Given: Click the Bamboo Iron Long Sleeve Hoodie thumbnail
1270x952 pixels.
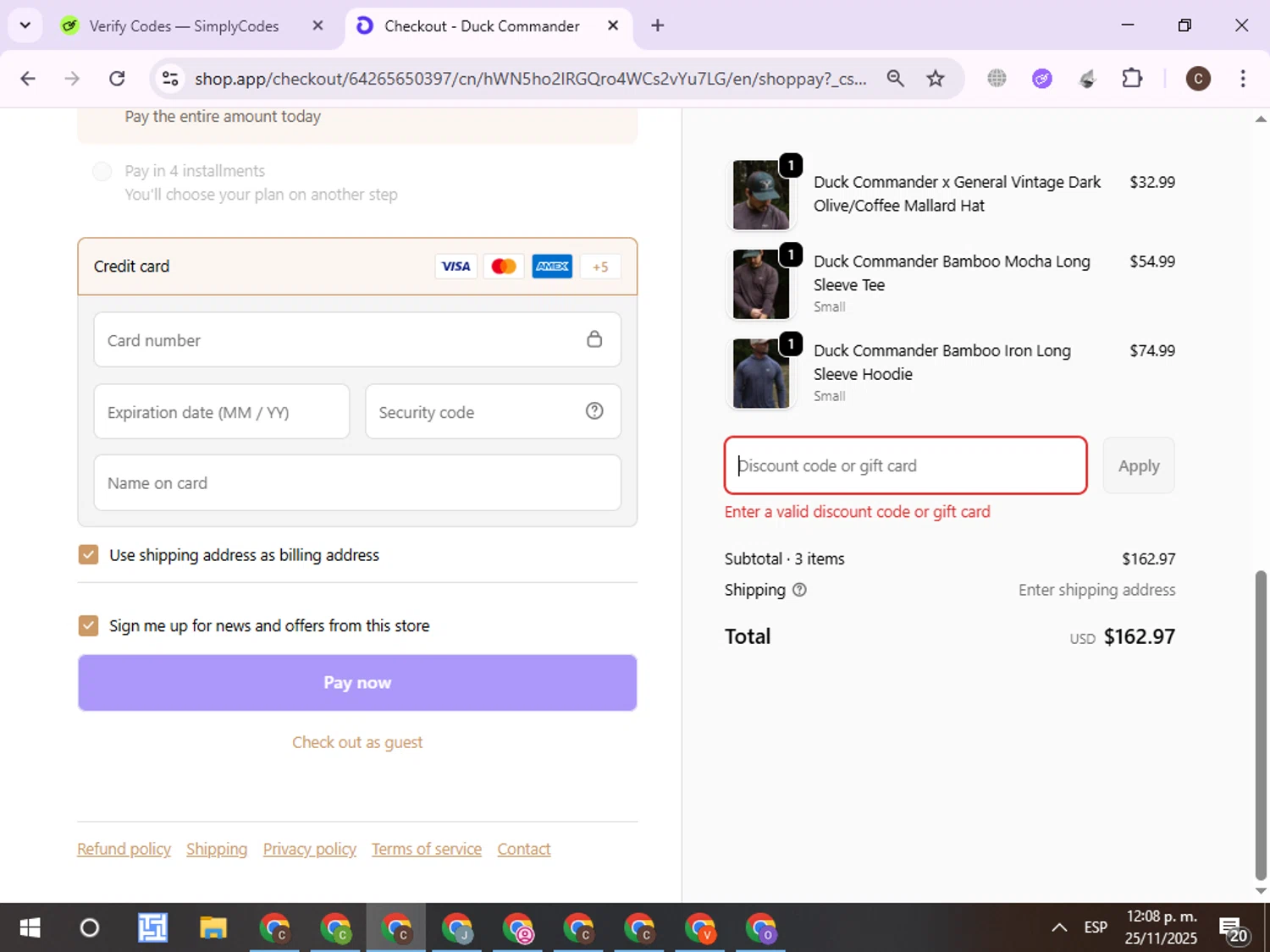Looking at the screenshot, I should pyautogui.click(x=760, y=373).
